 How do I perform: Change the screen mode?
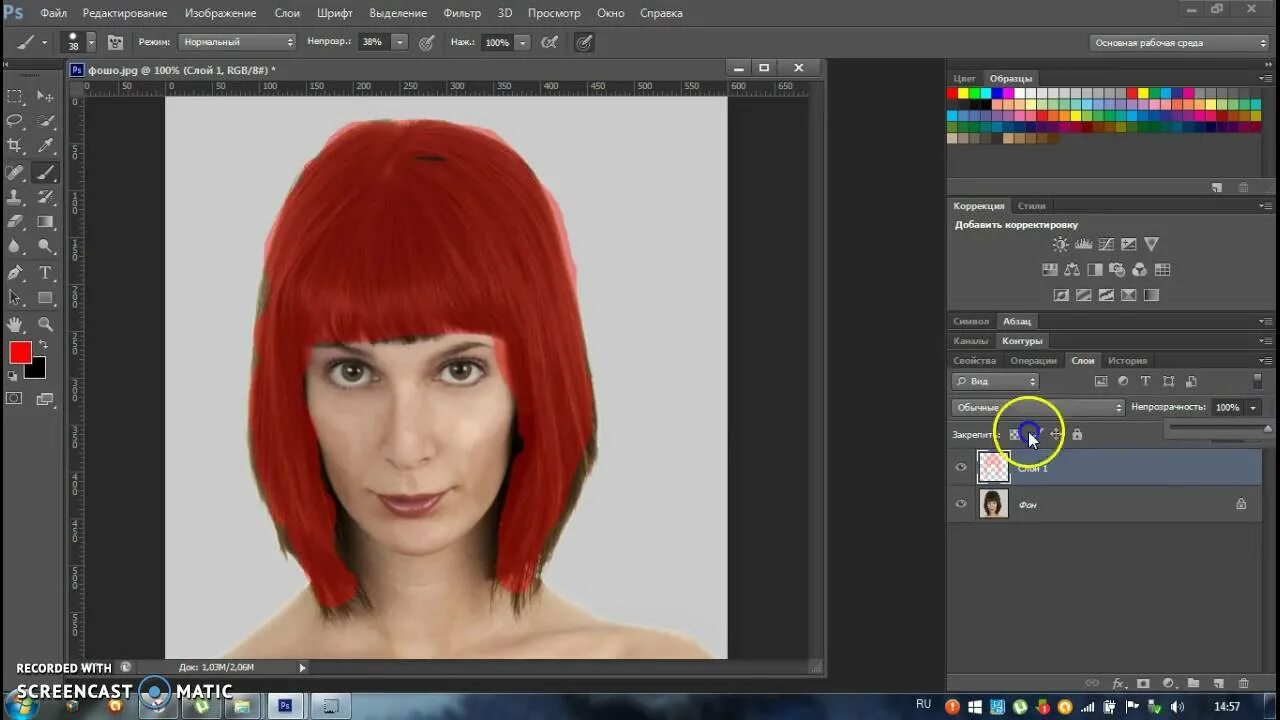[x=45, y=399]
